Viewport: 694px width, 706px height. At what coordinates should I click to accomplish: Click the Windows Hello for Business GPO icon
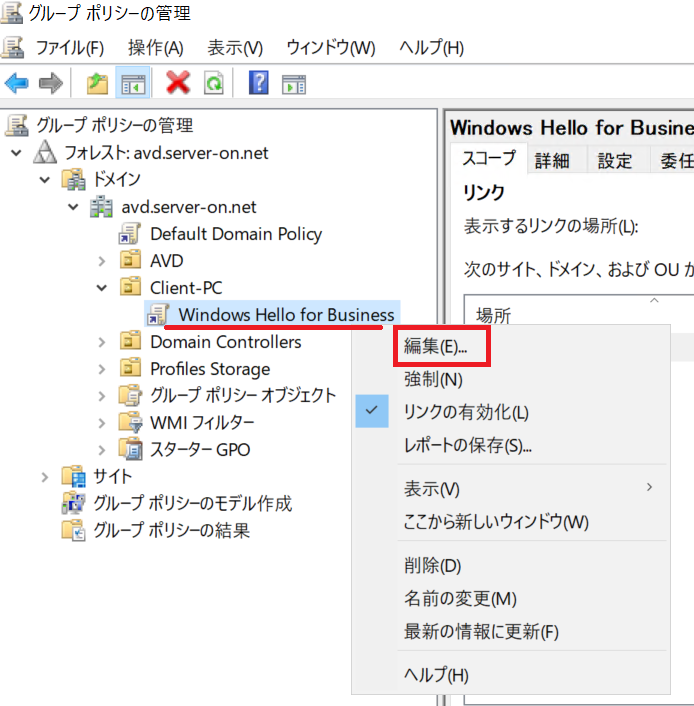pyautogui.click(x=158, y=314)
